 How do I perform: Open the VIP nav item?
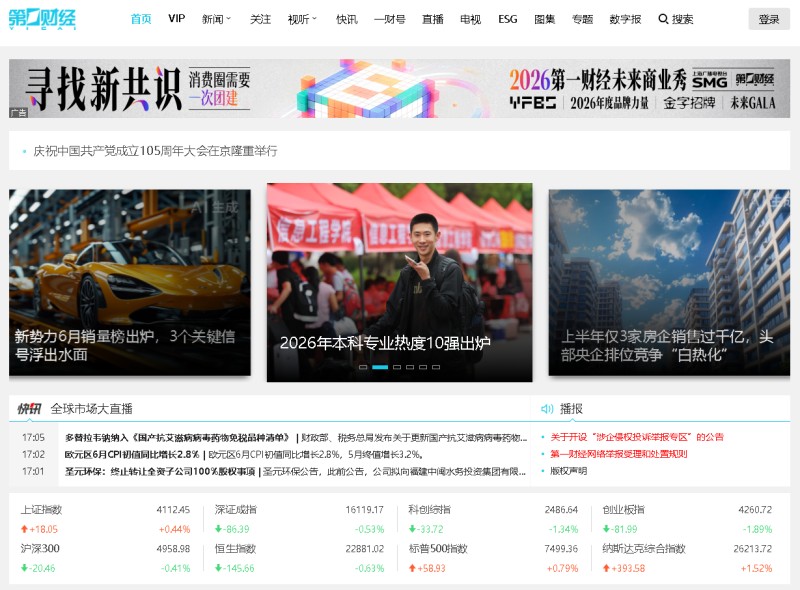click(x=177, y=19)
